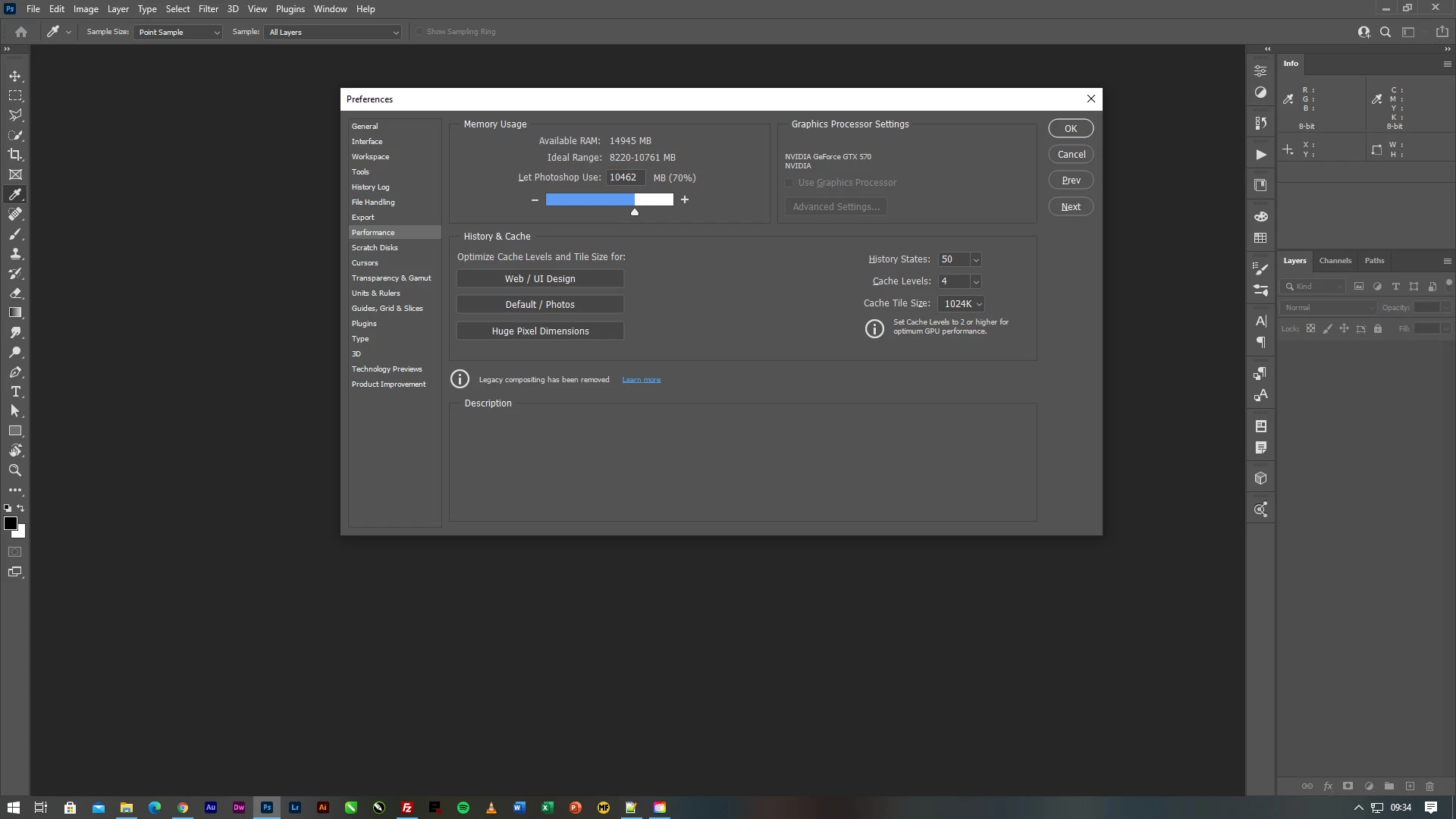Switch to the Channels tab
The height and width of the screenshot is (819, 1456).
1335,261
